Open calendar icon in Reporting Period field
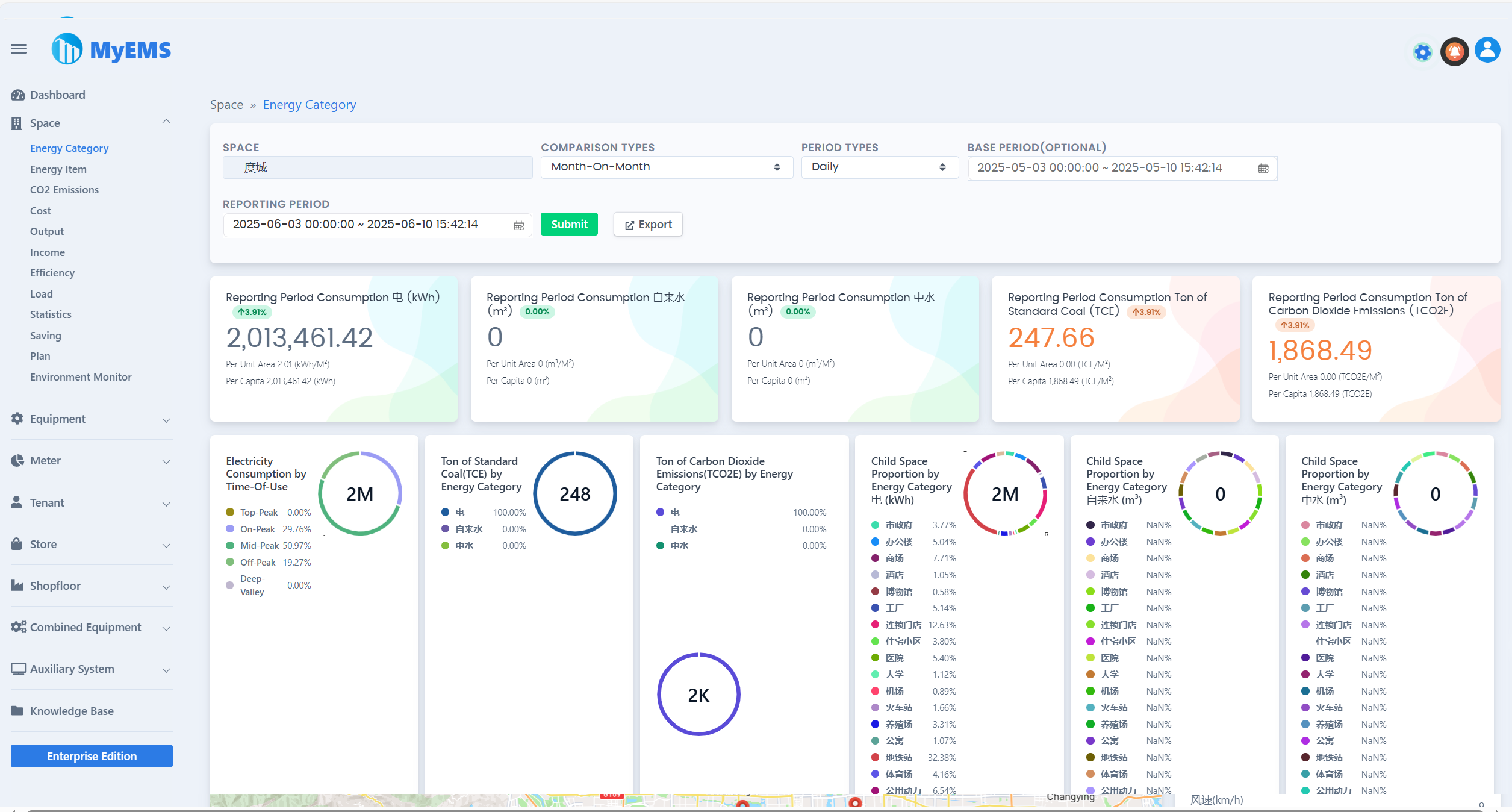Viewport: 1512px width, 812px height. pyautogui.click(x=518, y=225)
